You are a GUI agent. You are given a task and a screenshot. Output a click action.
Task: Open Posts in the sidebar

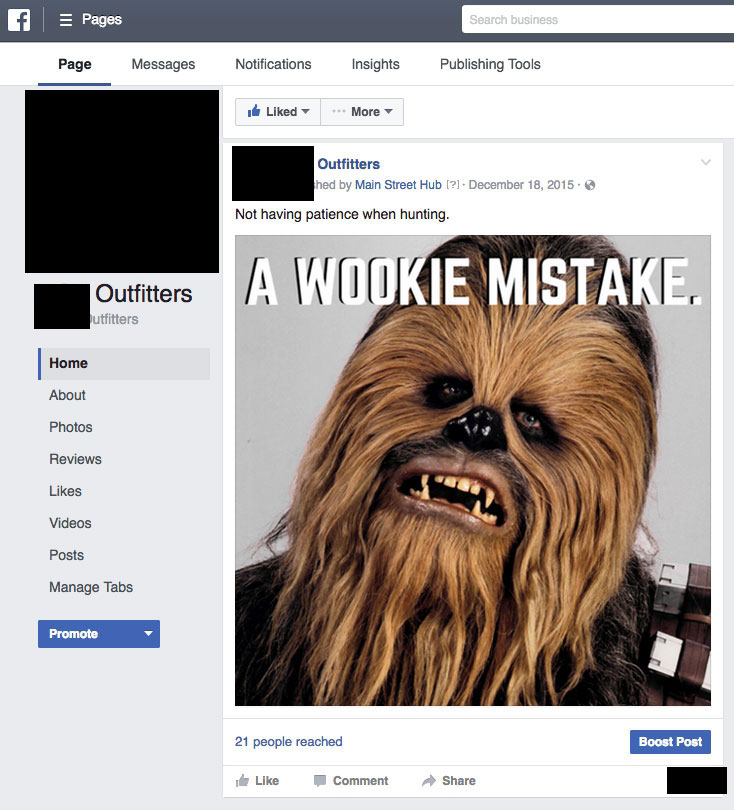[66, 555]
